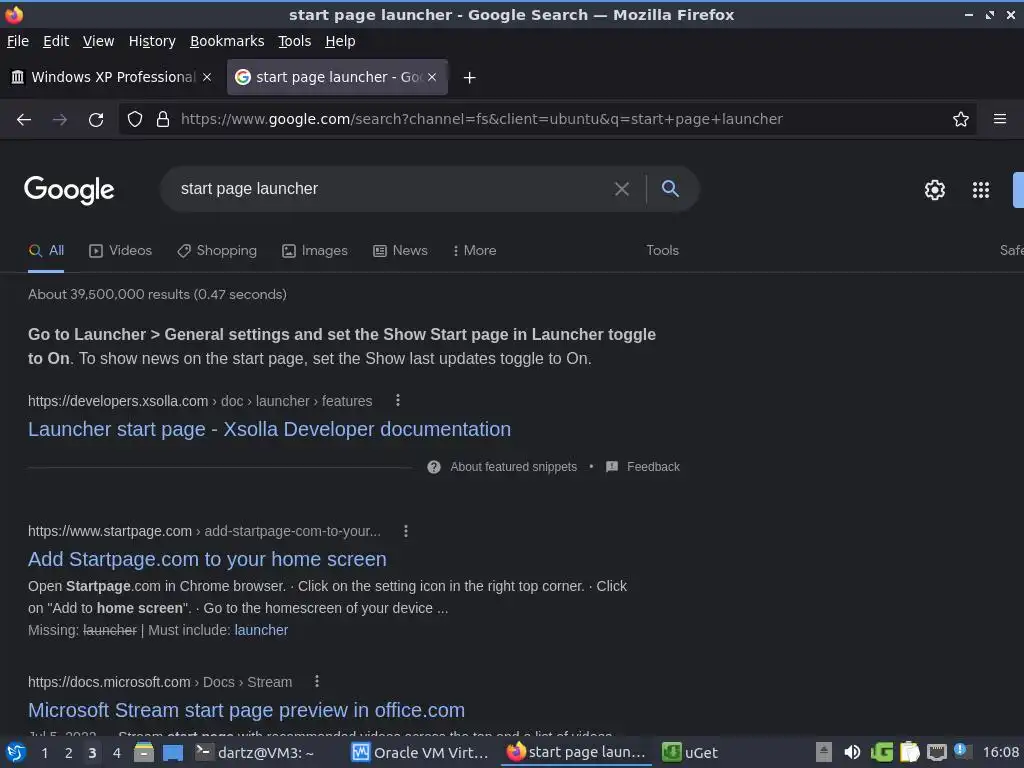The height and width of the screenshot is (768, 1024).
Task: Open the volume control tray icon
Action: click(852, 753)
